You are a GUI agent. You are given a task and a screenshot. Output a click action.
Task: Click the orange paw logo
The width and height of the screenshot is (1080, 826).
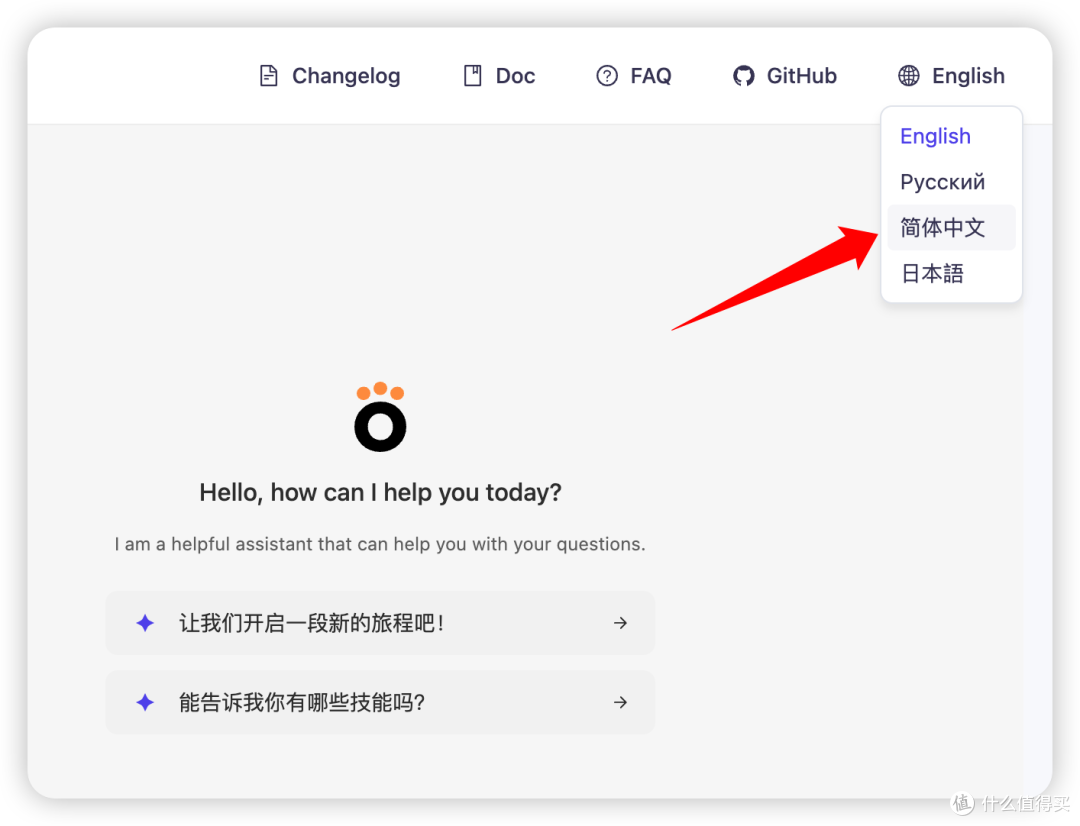pyautogui.click(x=380, y=417)
